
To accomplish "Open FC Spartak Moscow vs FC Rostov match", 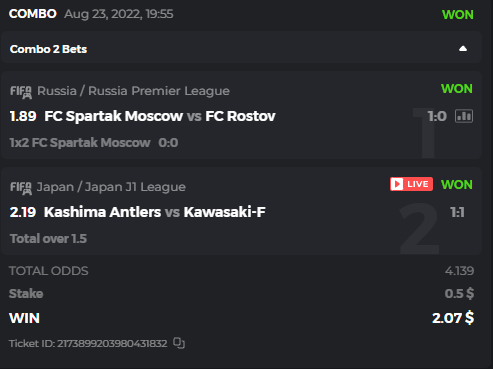I will pos(160,116).
